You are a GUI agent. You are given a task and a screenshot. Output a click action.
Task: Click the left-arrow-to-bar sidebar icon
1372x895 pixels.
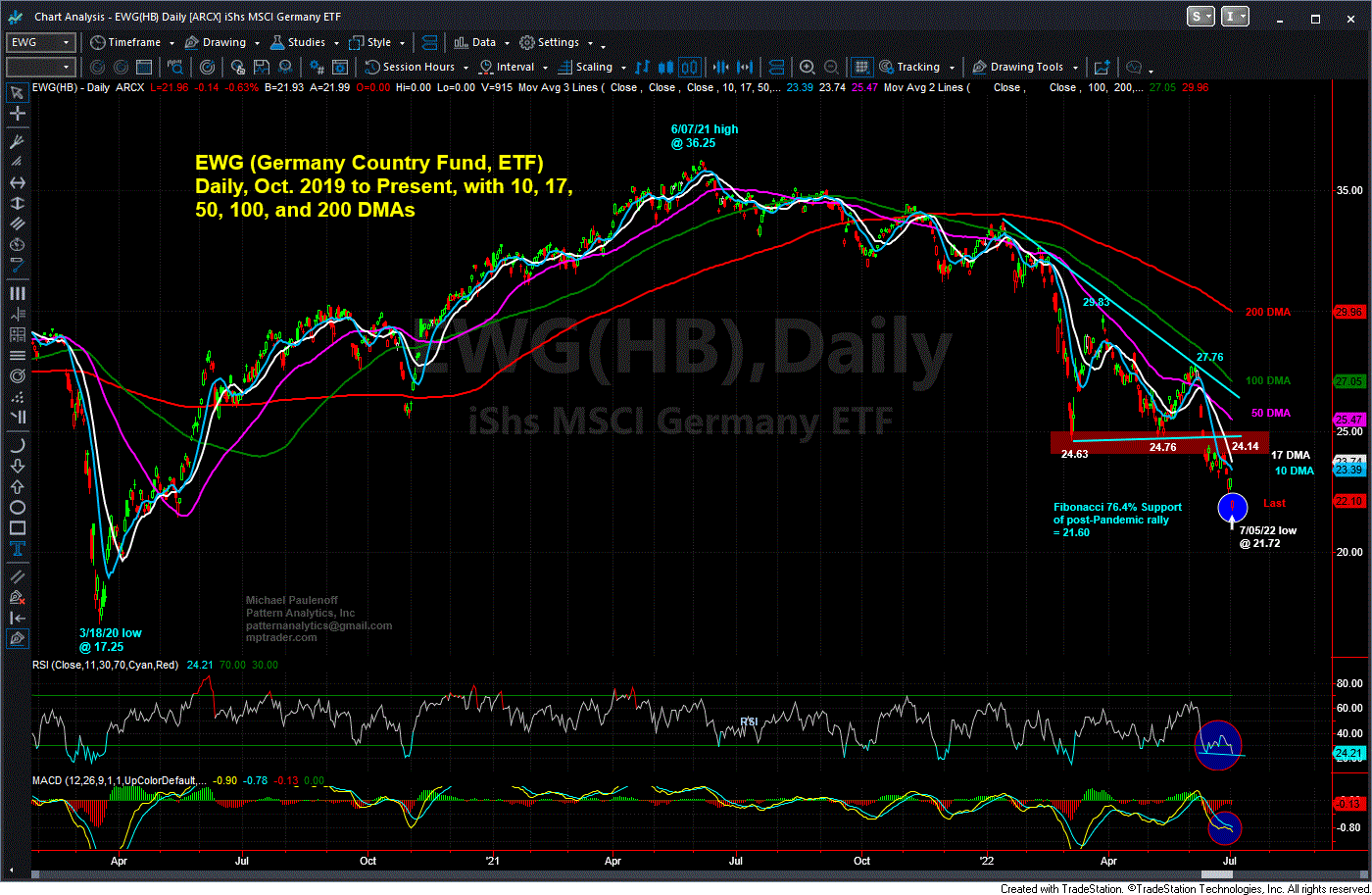click(x=17, y=618)
